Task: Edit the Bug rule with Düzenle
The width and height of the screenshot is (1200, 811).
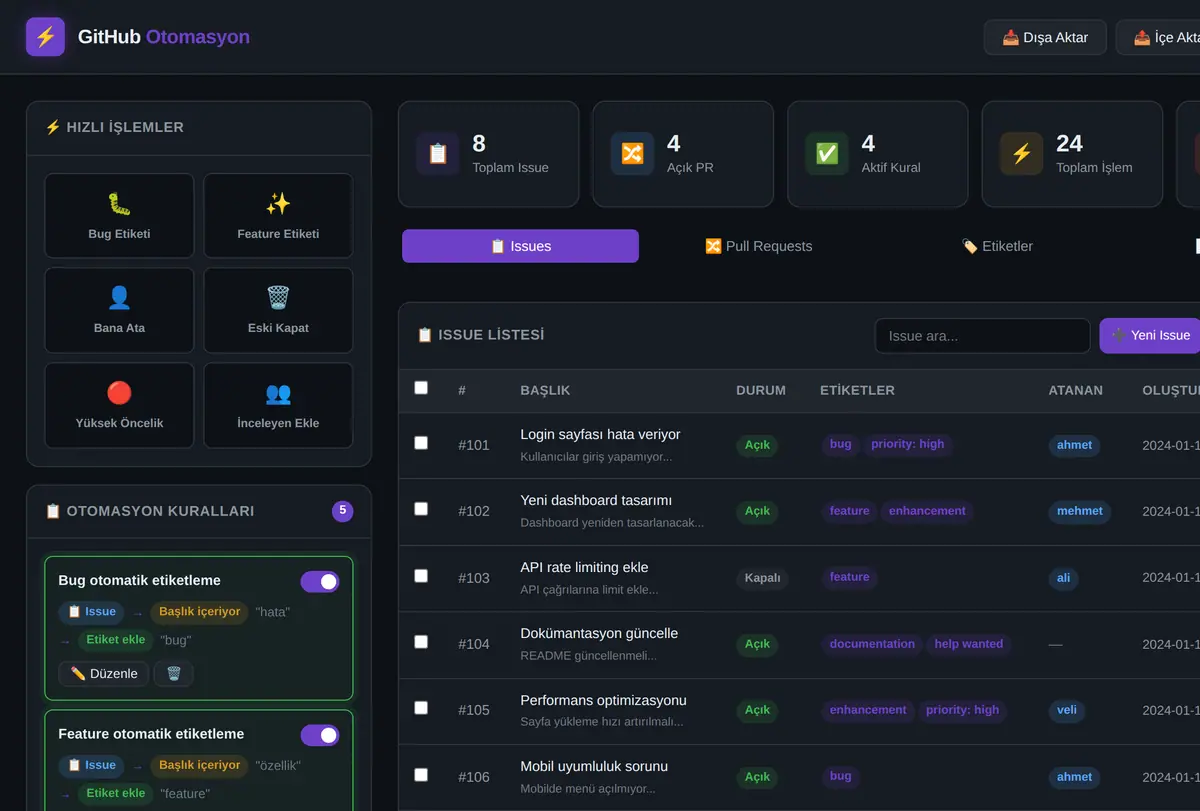Action: [x=104, y=673]
